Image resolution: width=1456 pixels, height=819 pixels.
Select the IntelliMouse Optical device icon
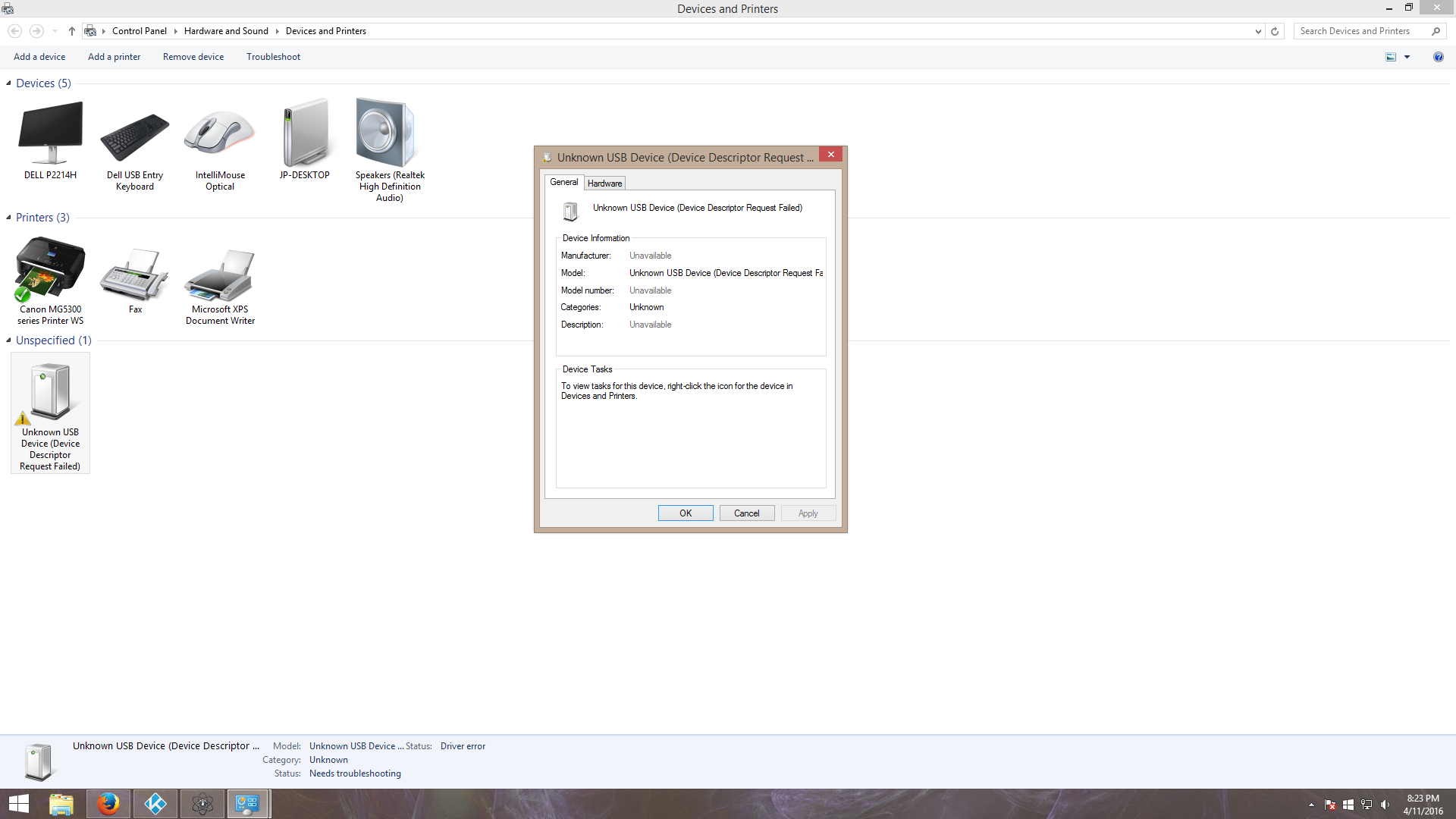(220, 134)
